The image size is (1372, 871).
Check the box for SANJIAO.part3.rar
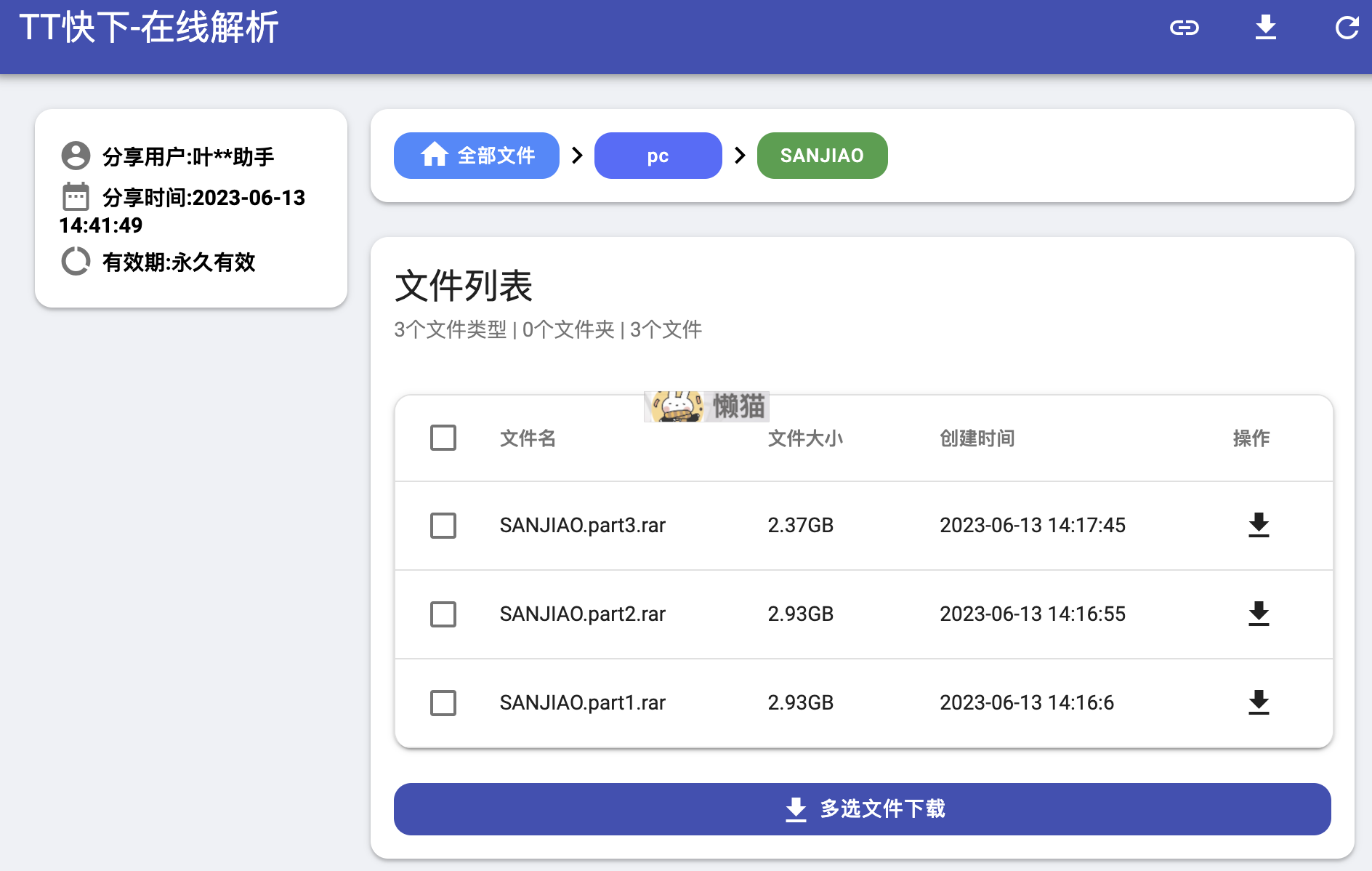443,525
